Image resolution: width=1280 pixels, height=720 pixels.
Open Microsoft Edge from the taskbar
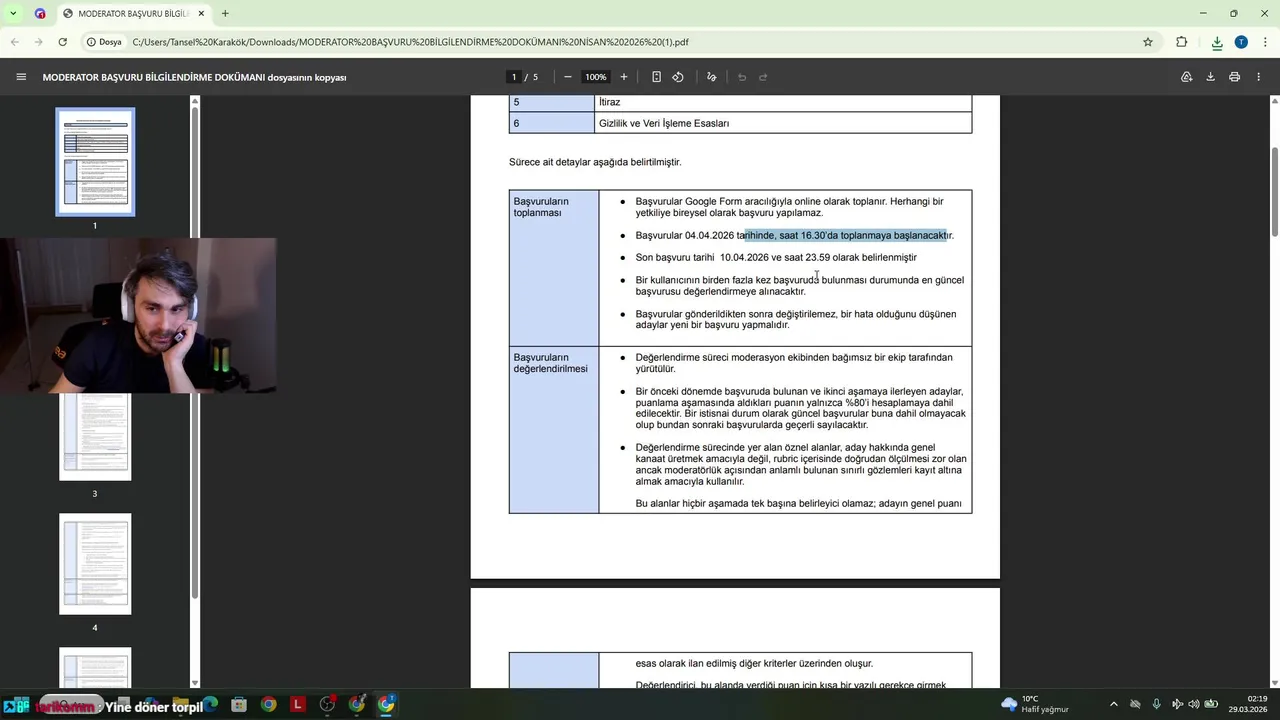coord(211,704)
